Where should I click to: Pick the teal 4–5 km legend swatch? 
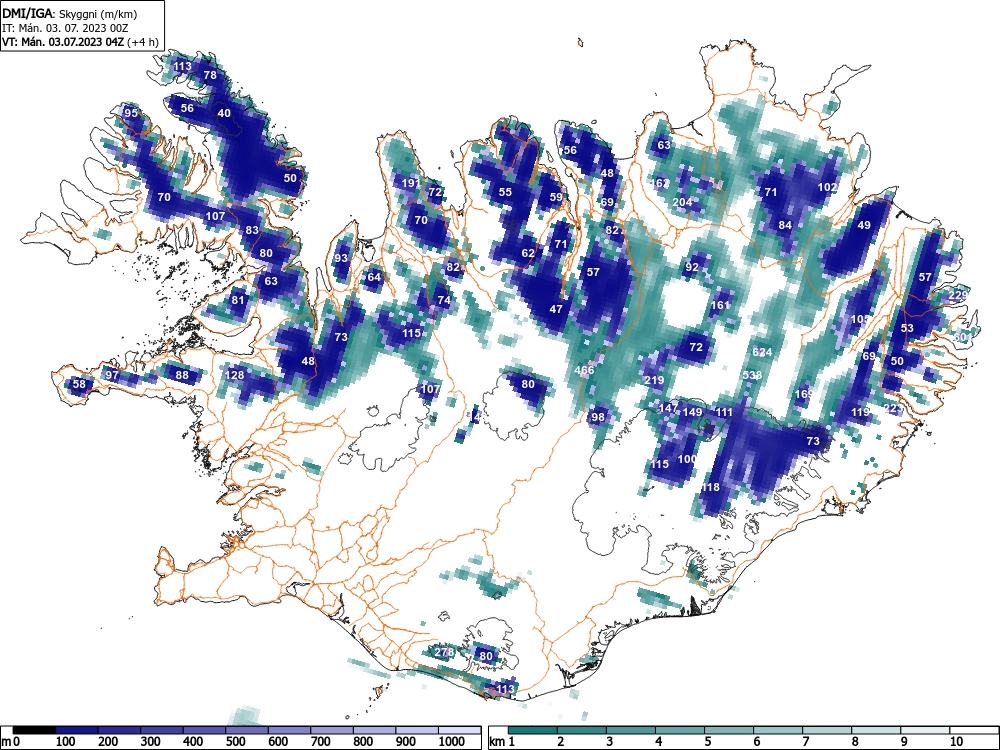(x=680, y=730)
